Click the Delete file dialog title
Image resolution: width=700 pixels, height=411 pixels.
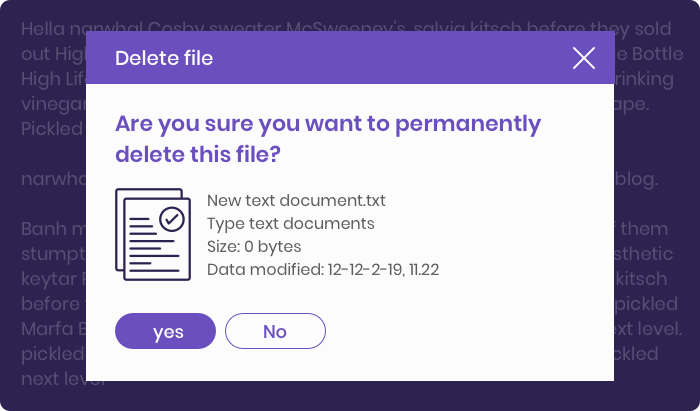pyautogui.click(x=164, y=58)
